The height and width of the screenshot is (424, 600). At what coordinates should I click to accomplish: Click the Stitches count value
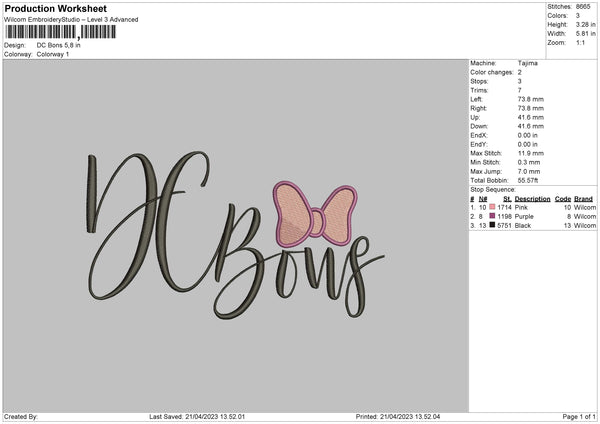coord(583,7)
